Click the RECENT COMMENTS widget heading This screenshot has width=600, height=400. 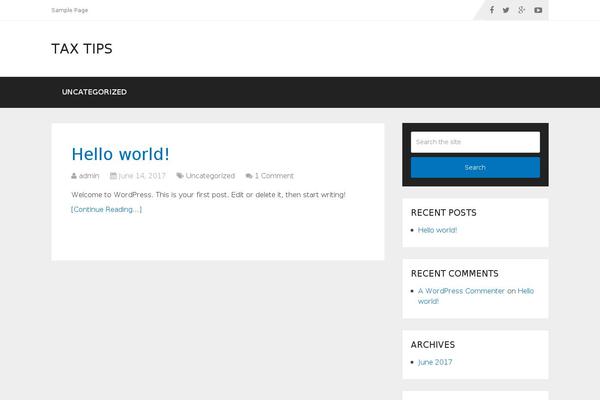[455, 273]
